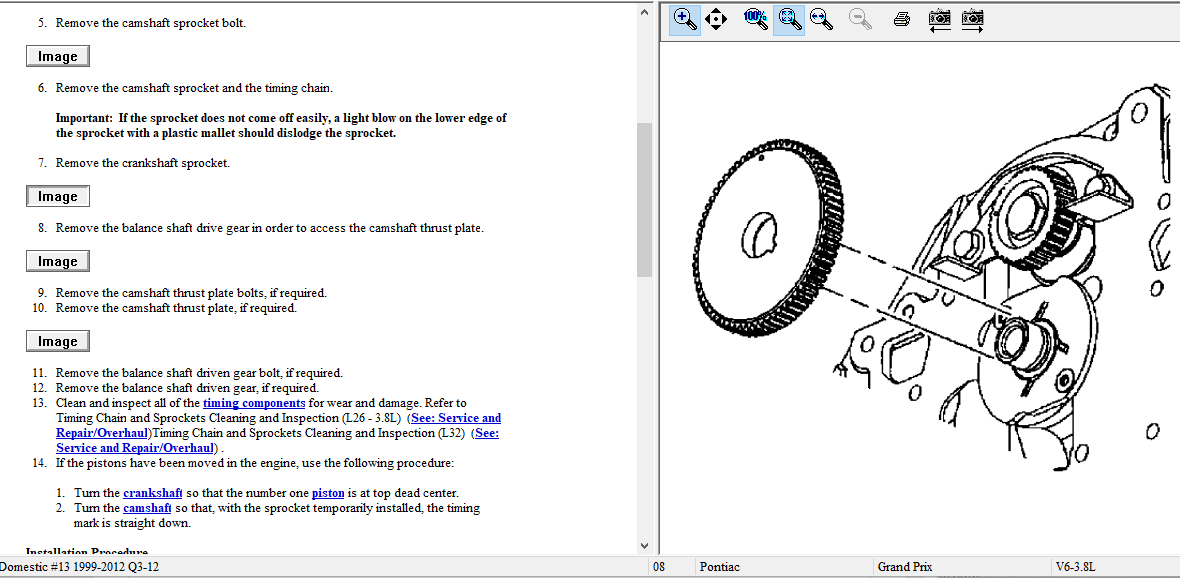This screenshot has width=1180, height=578.
Task: Click the fit-to-width zoom icon
Action: point(822,20)
